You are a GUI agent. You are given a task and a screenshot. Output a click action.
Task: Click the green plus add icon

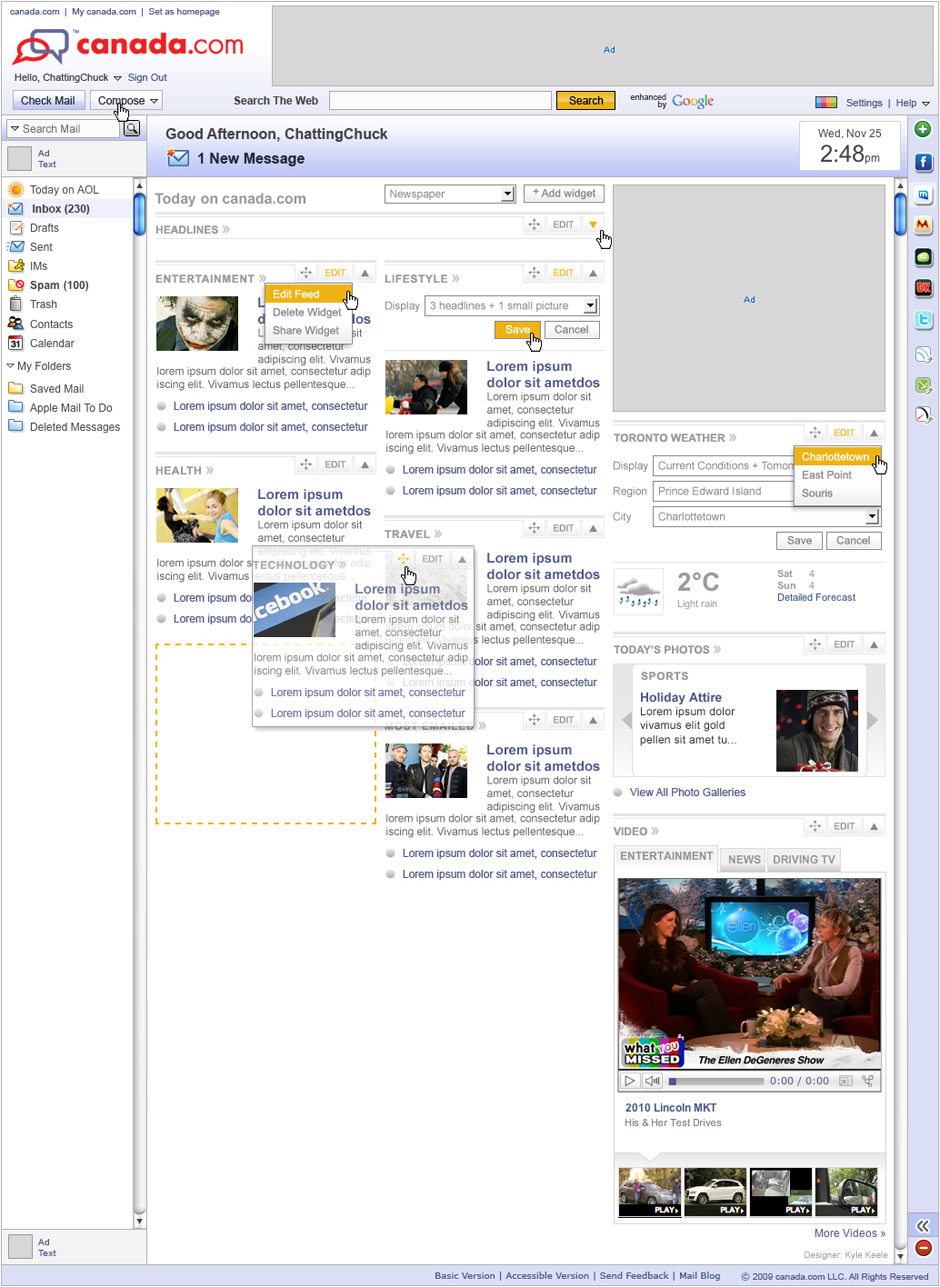click(923, 129)
